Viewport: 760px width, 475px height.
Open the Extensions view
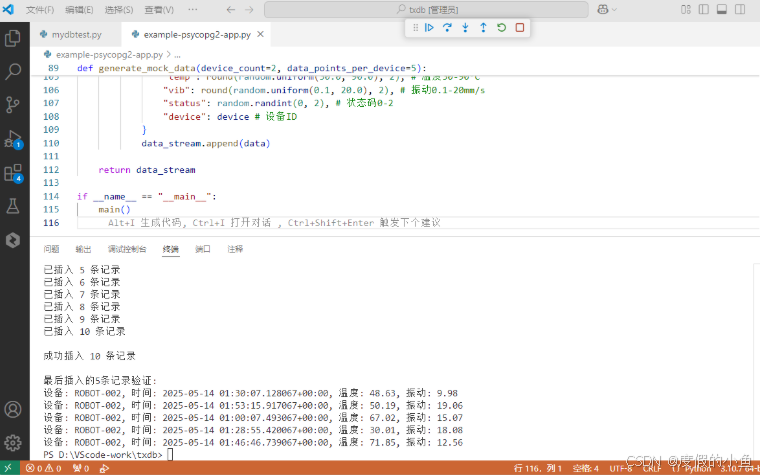(x=13, y=173)
